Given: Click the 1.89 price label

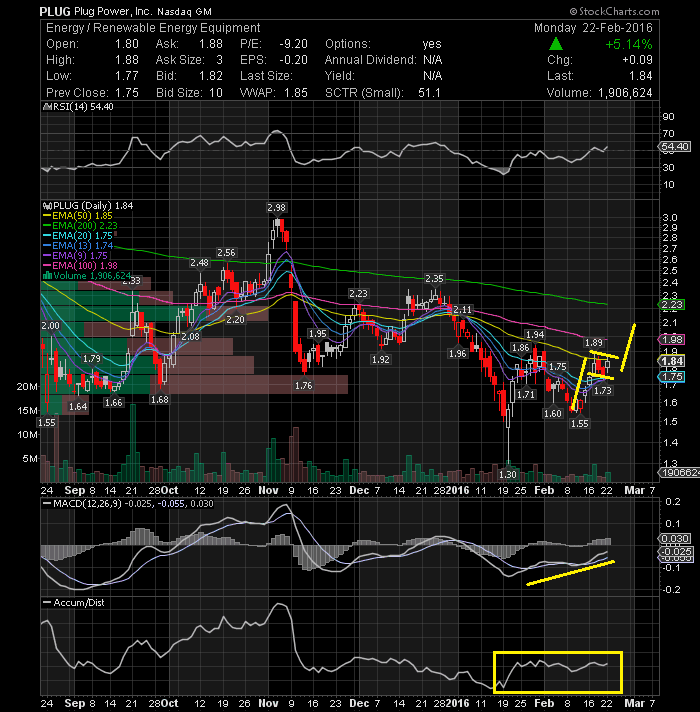Looking at the screenshot, I should tap(594, 342).
